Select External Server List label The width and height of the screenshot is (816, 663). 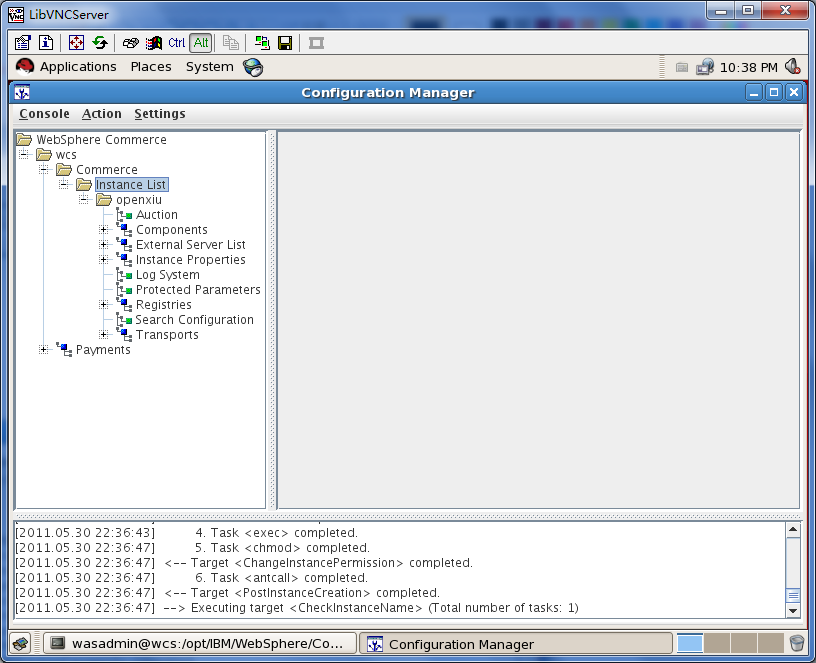point(190,245)
